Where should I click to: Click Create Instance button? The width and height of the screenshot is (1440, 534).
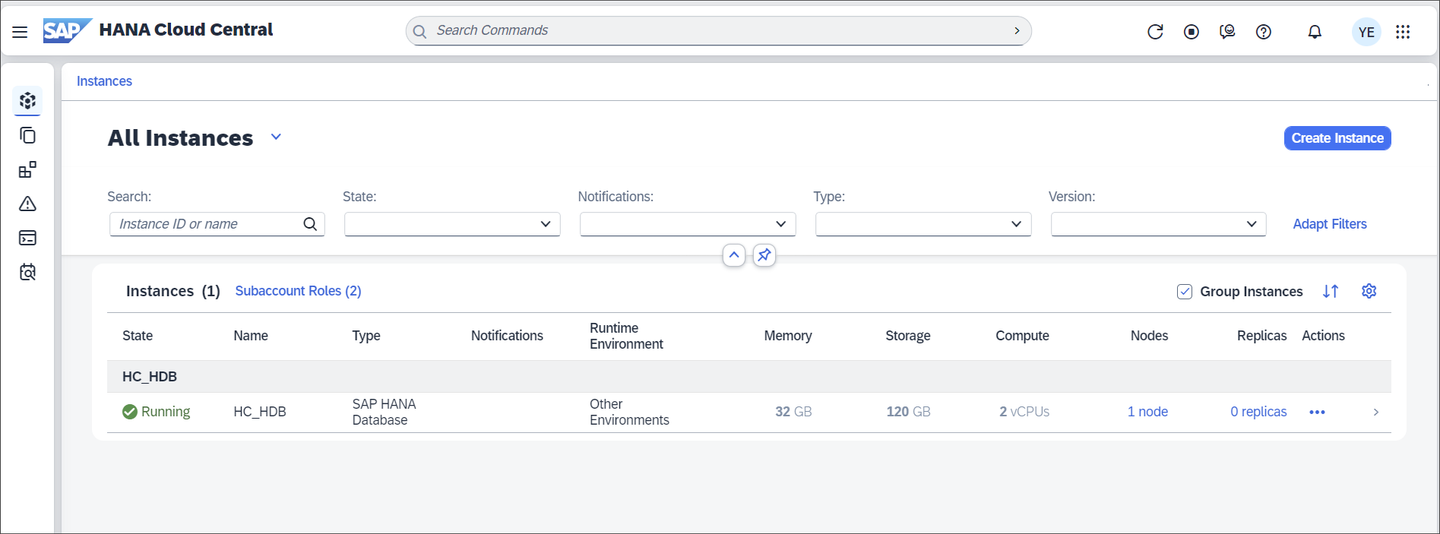[1337, 138]
